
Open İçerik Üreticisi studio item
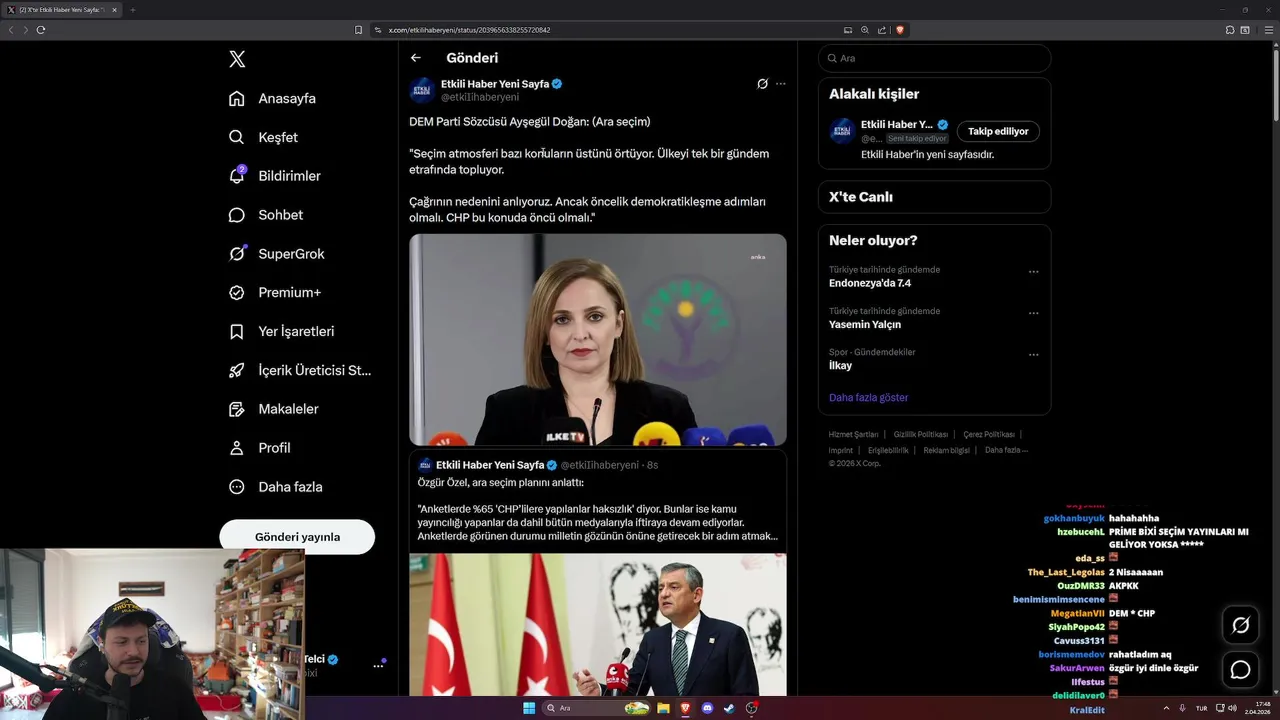[300, 370]
